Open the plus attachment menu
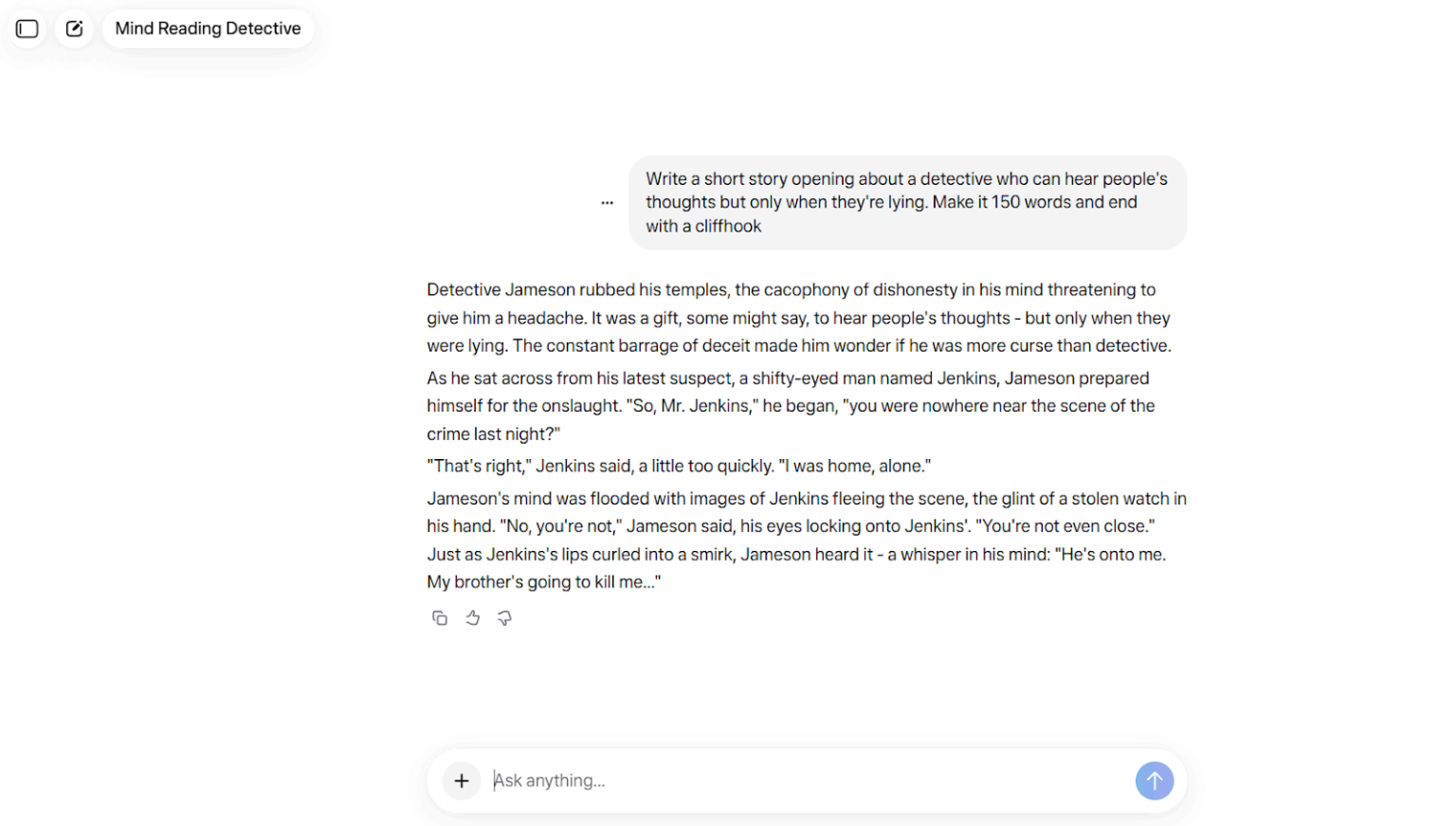 tap(462, 780)
